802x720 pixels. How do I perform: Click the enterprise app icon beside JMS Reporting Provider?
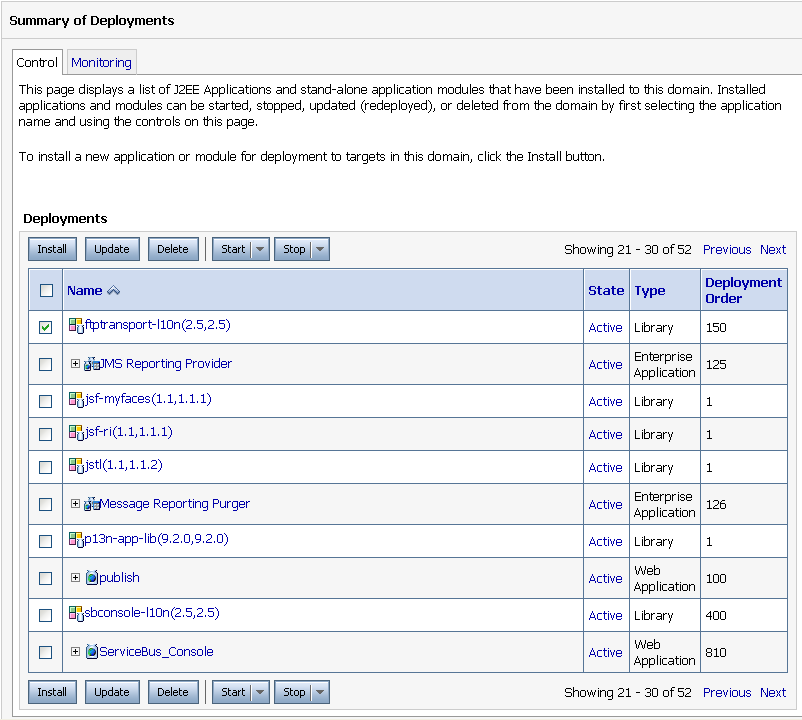point(92,364)
